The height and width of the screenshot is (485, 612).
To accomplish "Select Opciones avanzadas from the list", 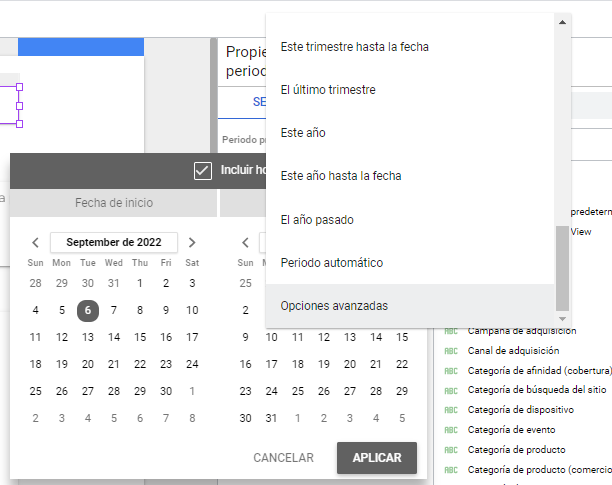I will tap(334, 305).
